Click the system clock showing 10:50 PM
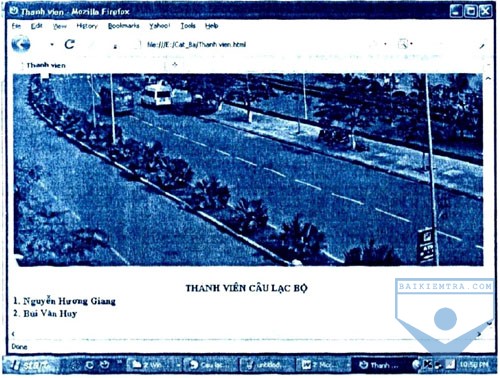500x378 pixels. pyautogui.click(x=474, y=364)
